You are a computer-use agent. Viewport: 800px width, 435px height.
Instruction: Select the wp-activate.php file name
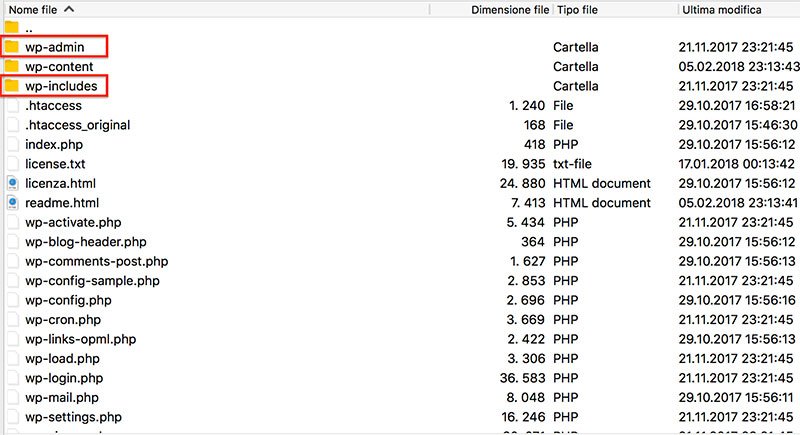[73, 222]
